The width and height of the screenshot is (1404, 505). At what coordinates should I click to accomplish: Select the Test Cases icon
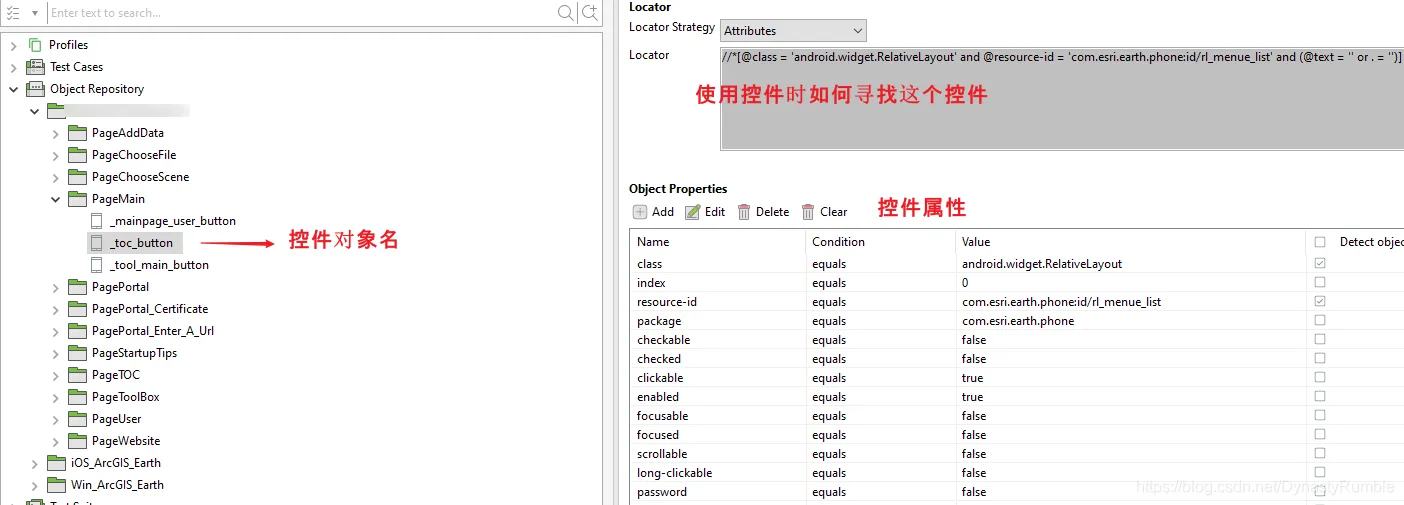pos(36,67)
